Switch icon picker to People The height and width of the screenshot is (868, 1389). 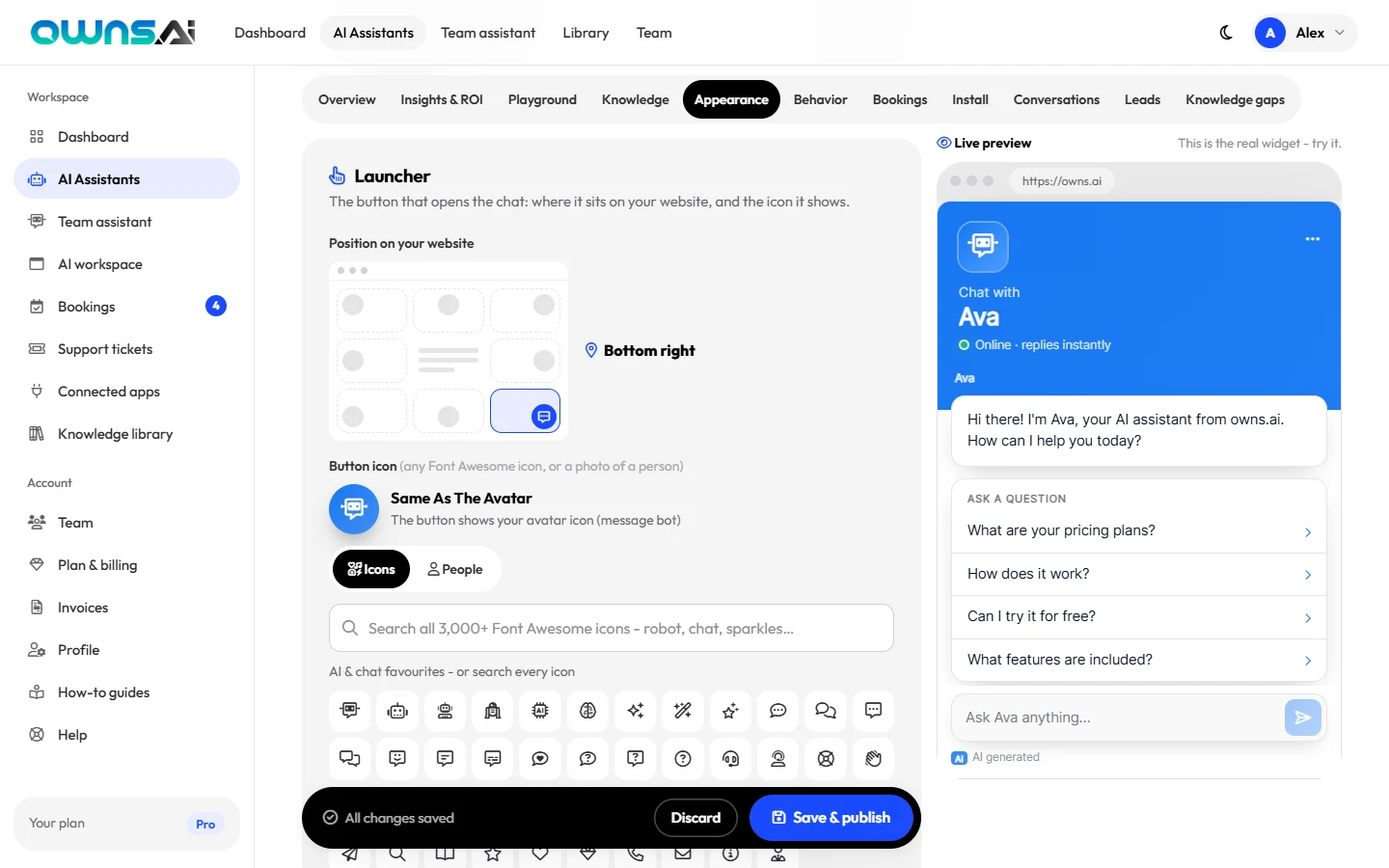pos(455,569)
